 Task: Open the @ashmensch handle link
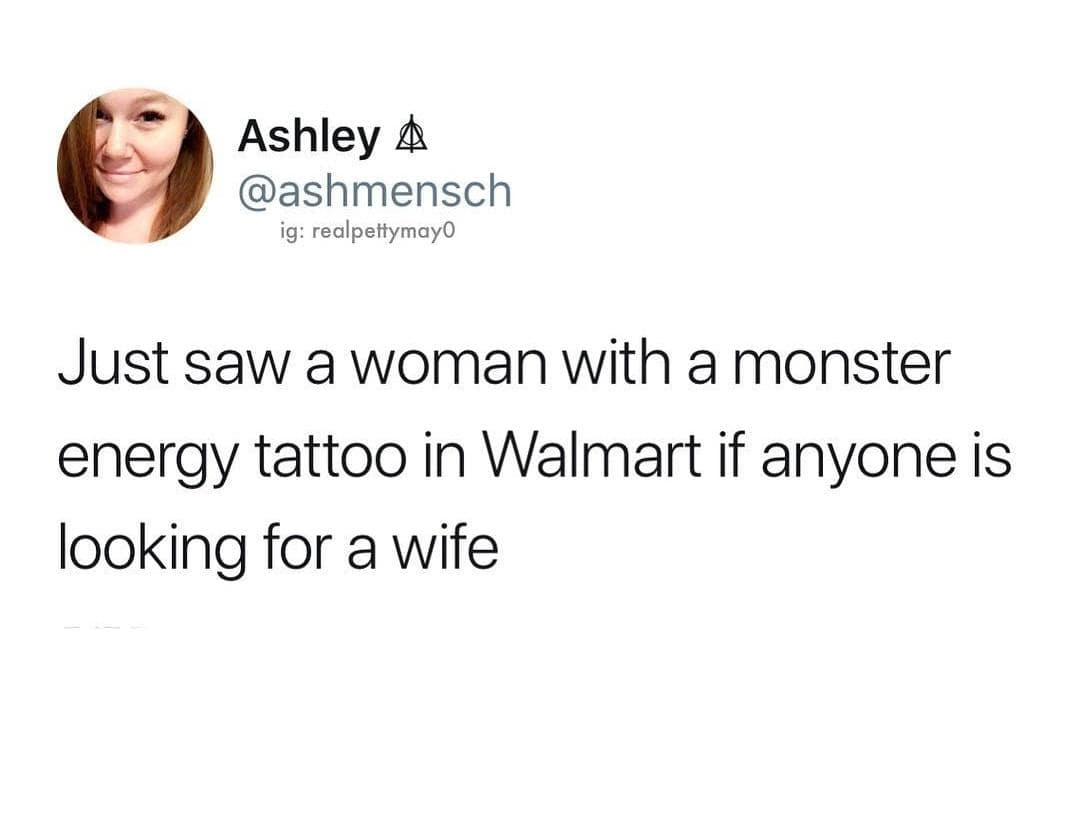tap(375, 191)
